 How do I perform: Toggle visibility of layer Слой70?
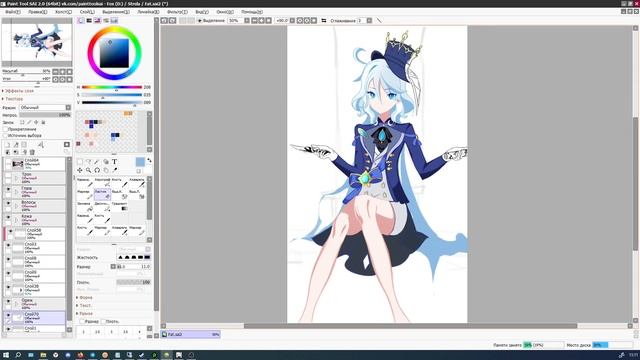[8, 315]
